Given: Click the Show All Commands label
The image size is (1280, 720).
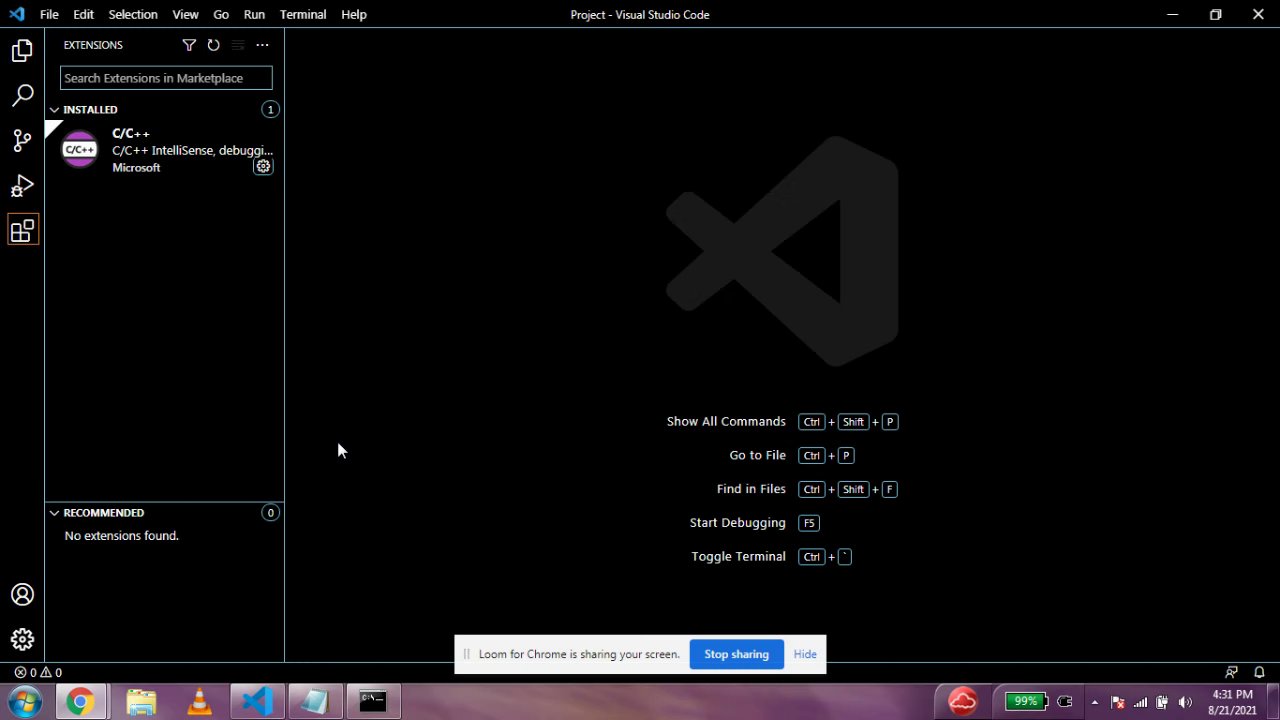Looking at the screenshot, I should (x=726, y=422).
